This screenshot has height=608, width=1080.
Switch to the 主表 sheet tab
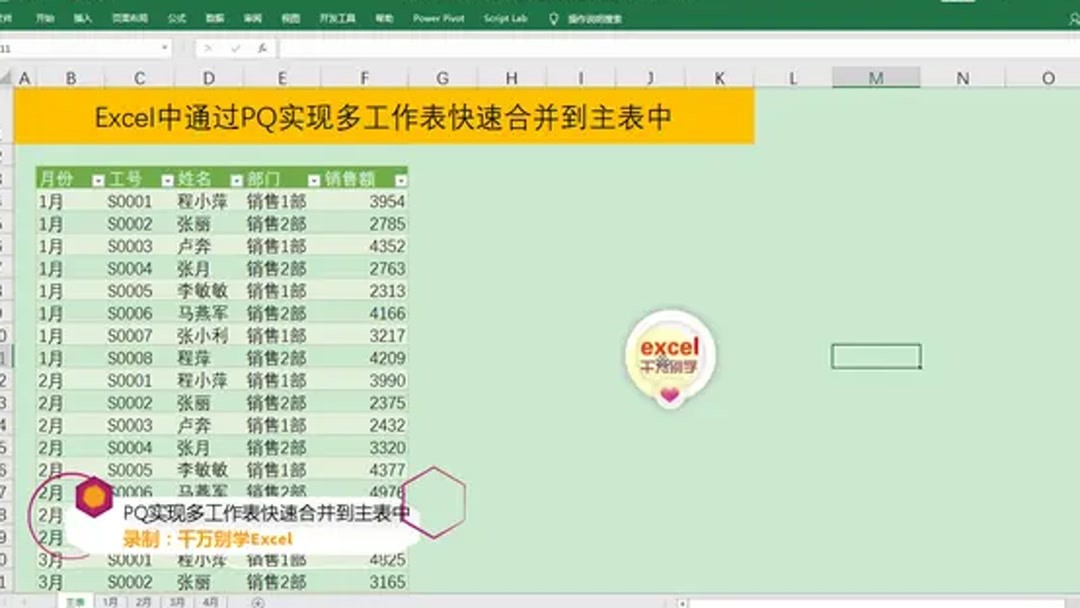click(x=75, y=600)
